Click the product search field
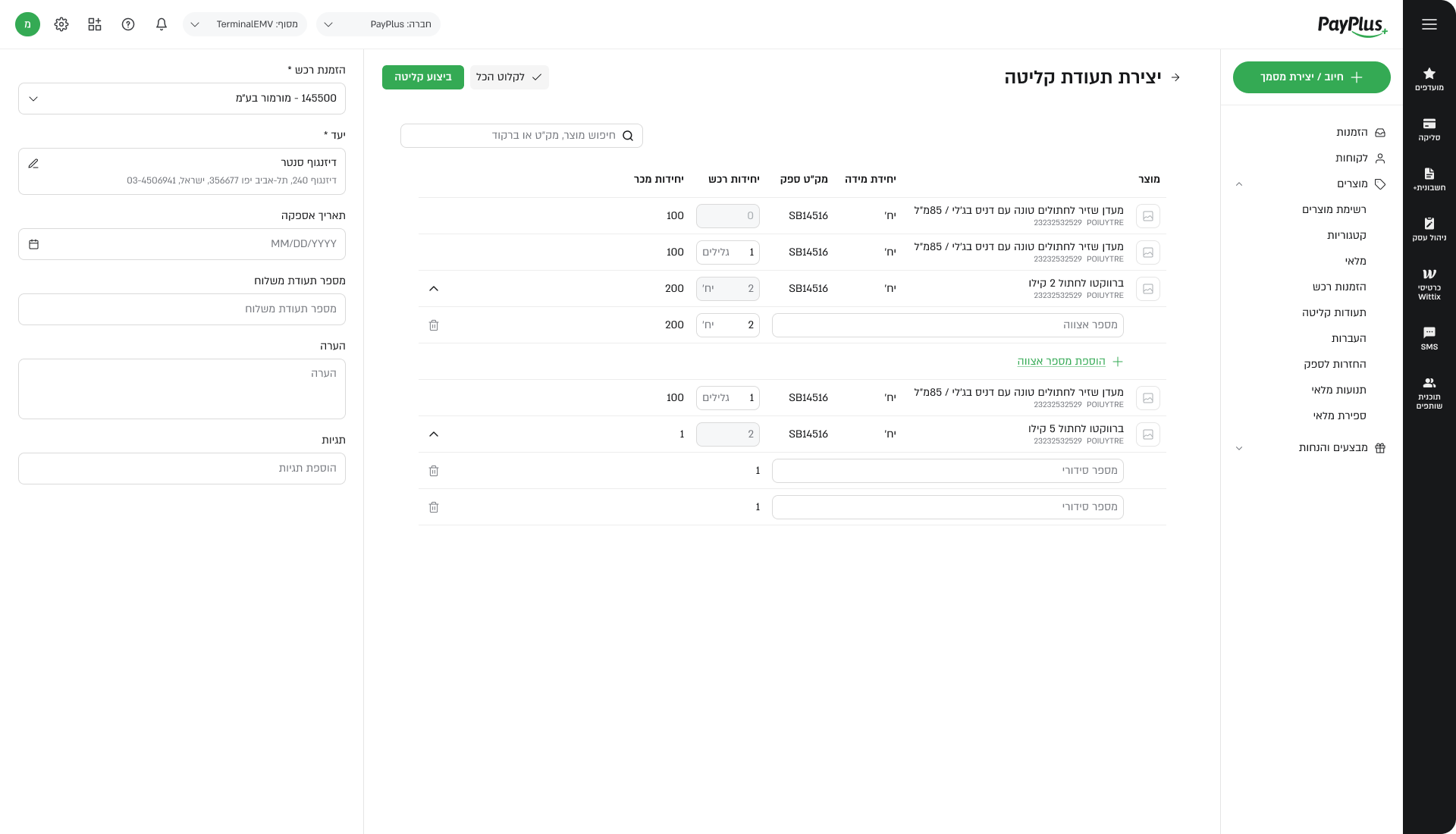The height and width of the screenshot is (834, 1456). pyautogui.click(x=522, y=136)
